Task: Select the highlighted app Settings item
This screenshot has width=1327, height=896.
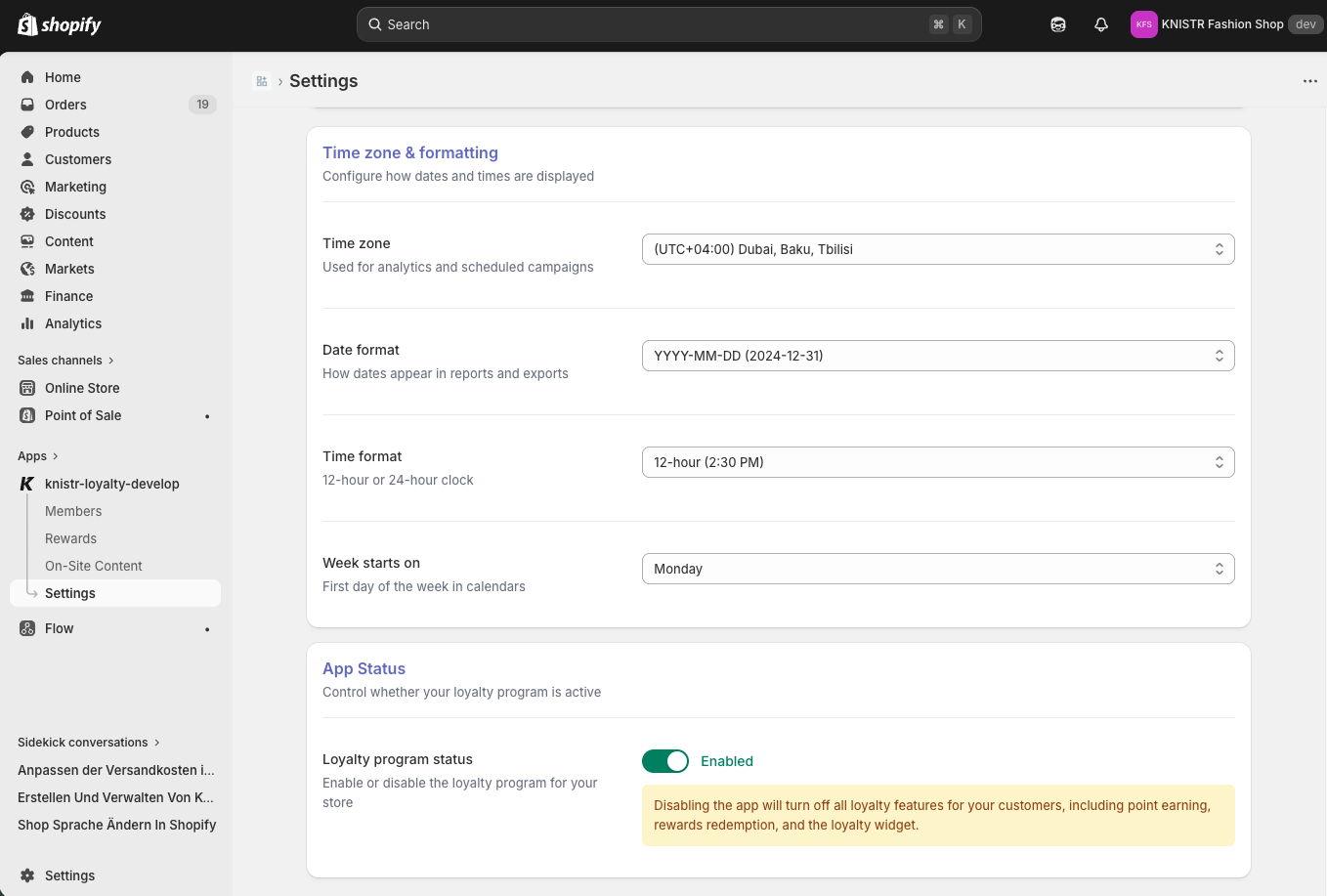Action: (115, 593)
